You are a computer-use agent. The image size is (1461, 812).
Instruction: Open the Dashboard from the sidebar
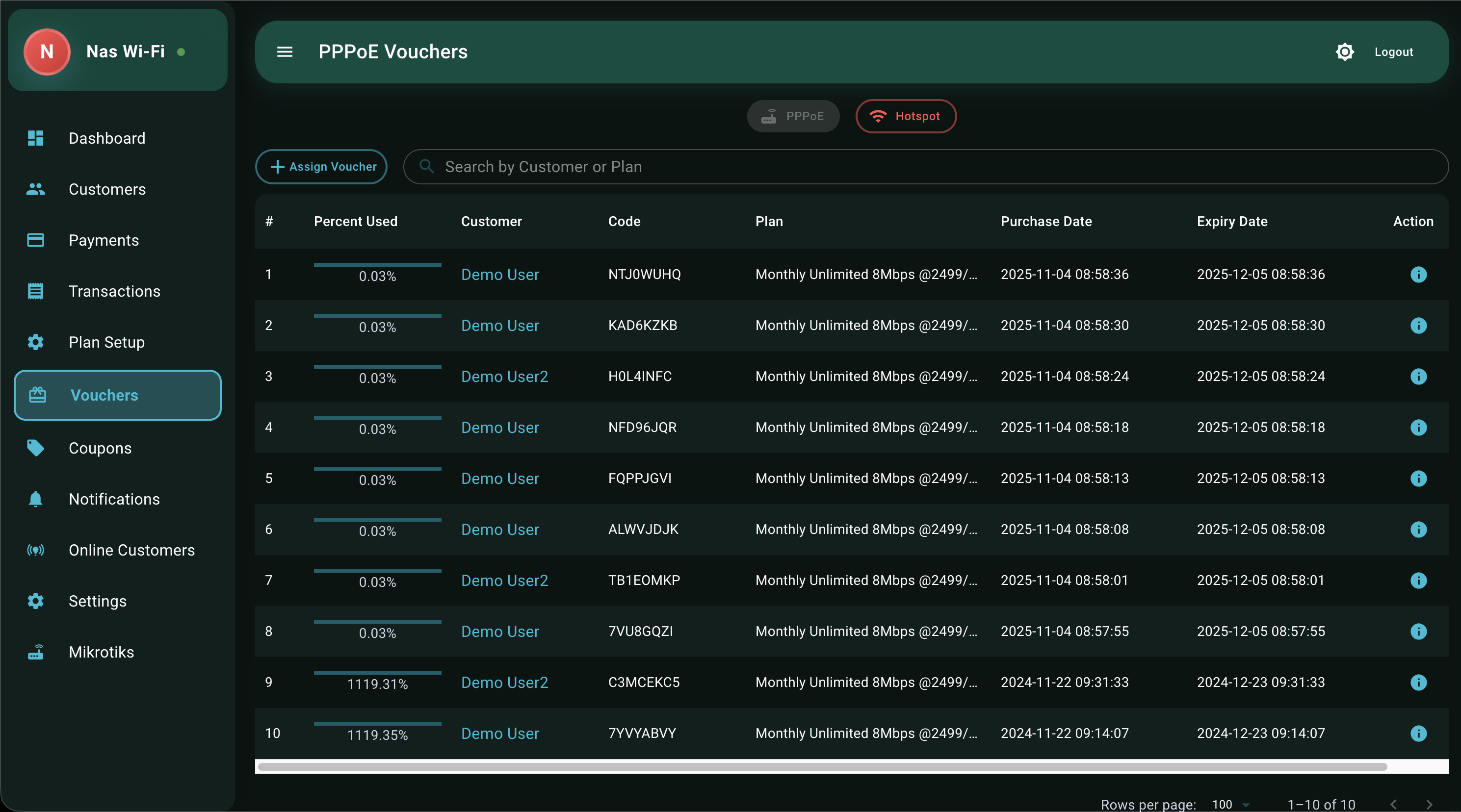coord(106,138)
